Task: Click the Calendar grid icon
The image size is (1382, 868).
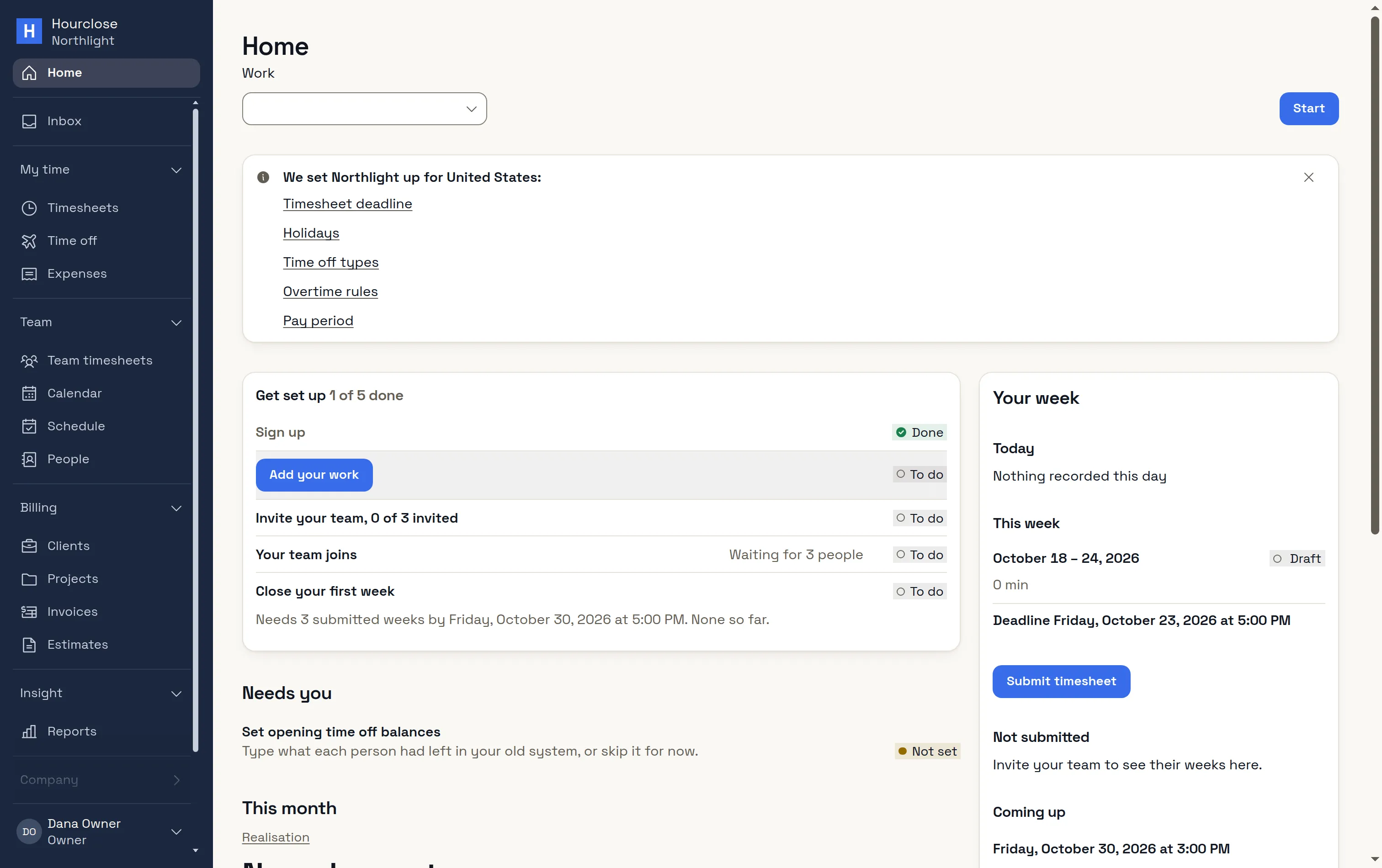Action: (29, 393)
